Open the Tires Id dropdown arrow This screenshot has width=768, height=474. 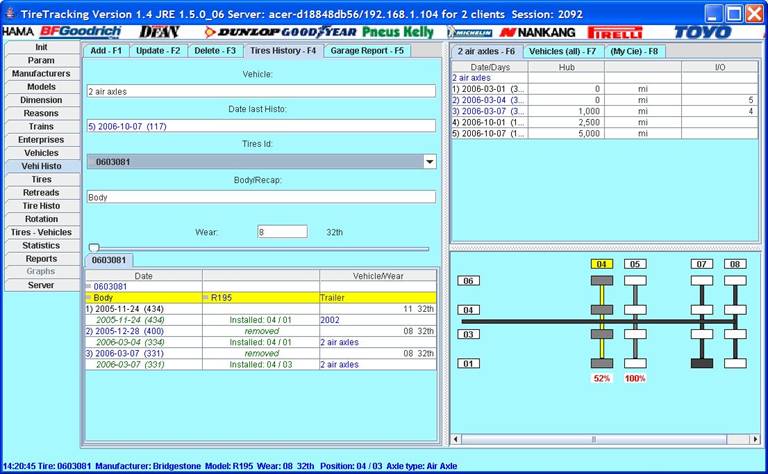(x=430, y=162)
